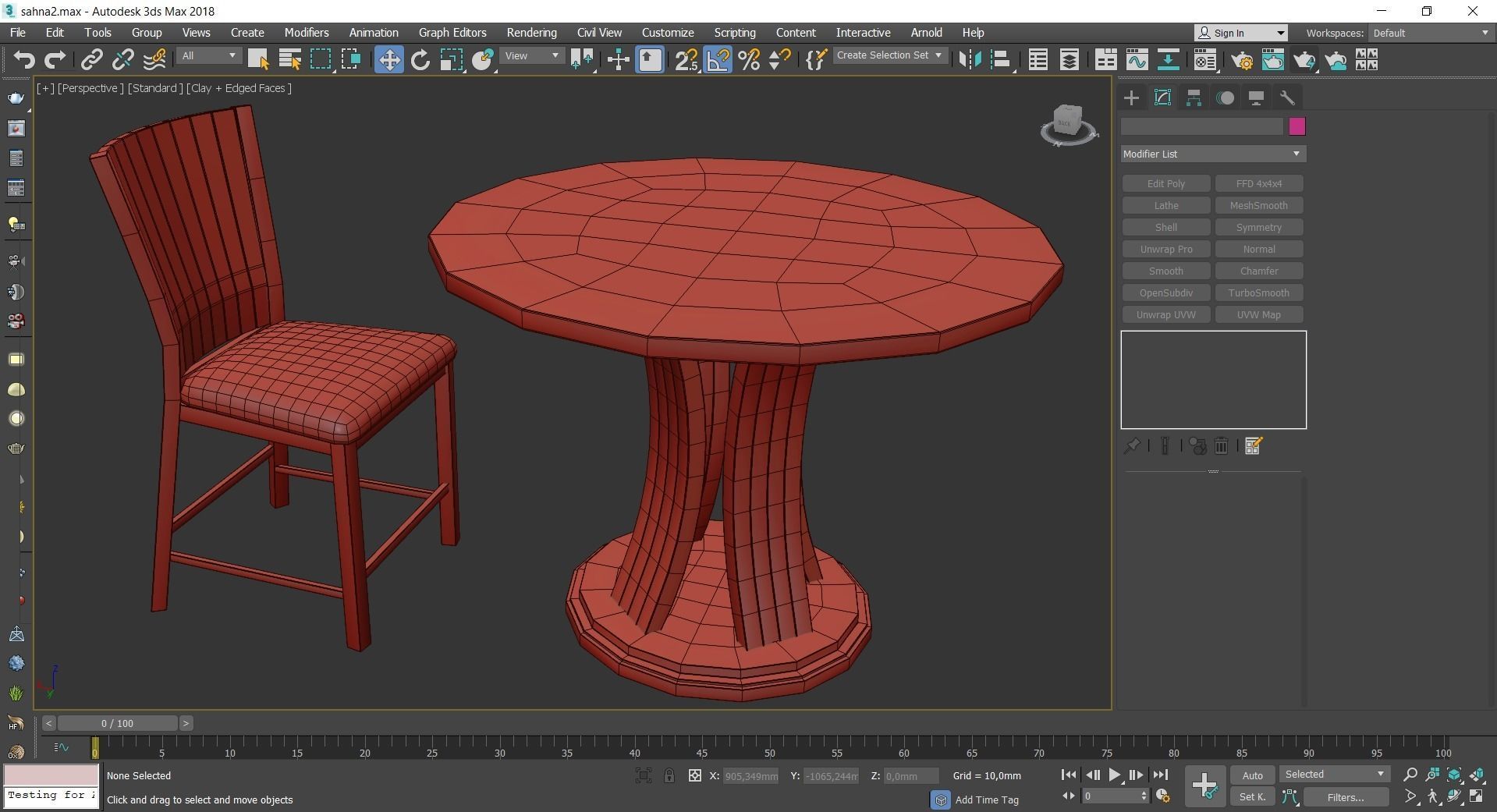
Task: Activate the Select and Move tool
Action: coord(388,60)
